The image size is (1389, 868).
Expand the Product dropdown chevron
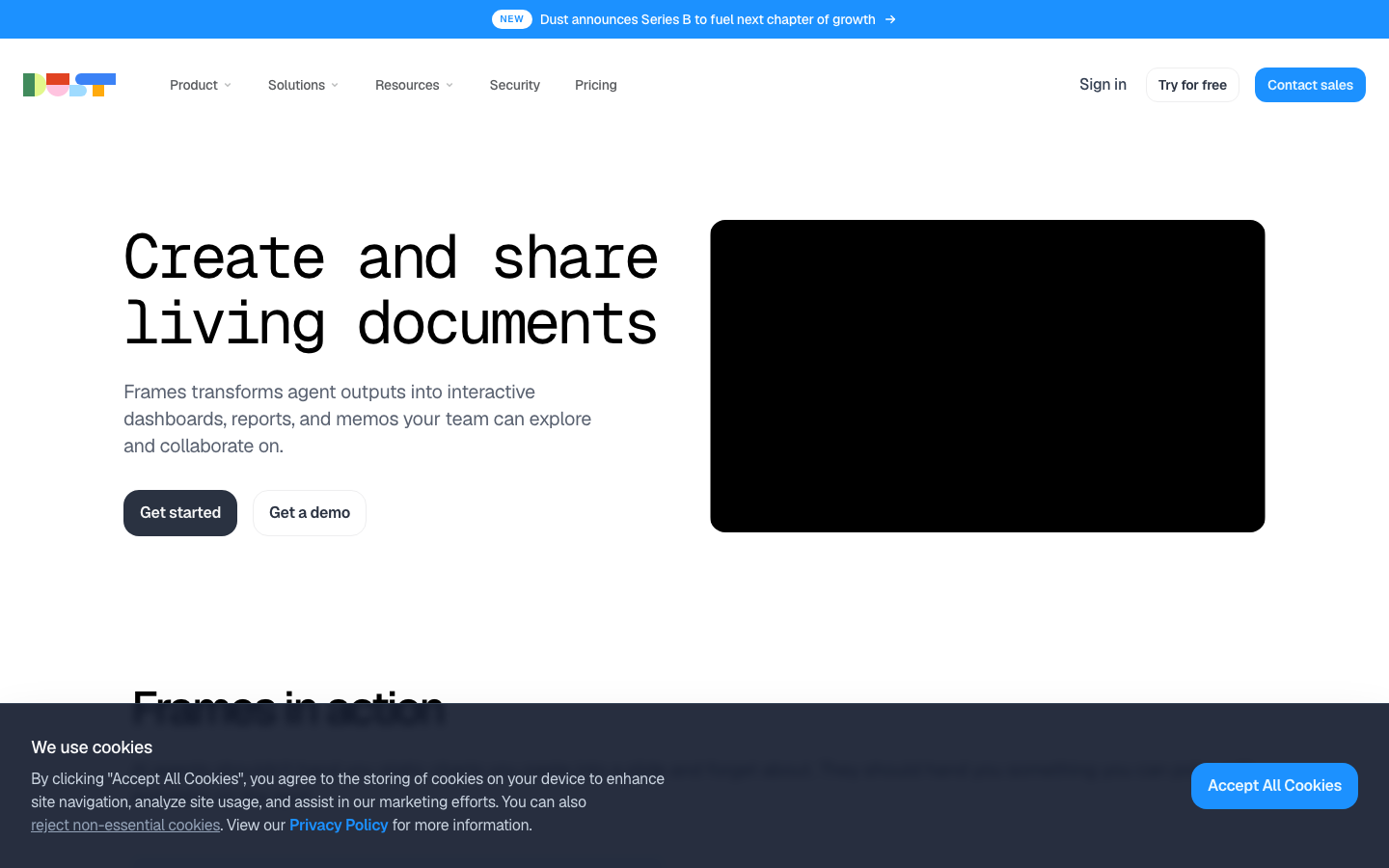pyautogui.click(x=228, y=86)
